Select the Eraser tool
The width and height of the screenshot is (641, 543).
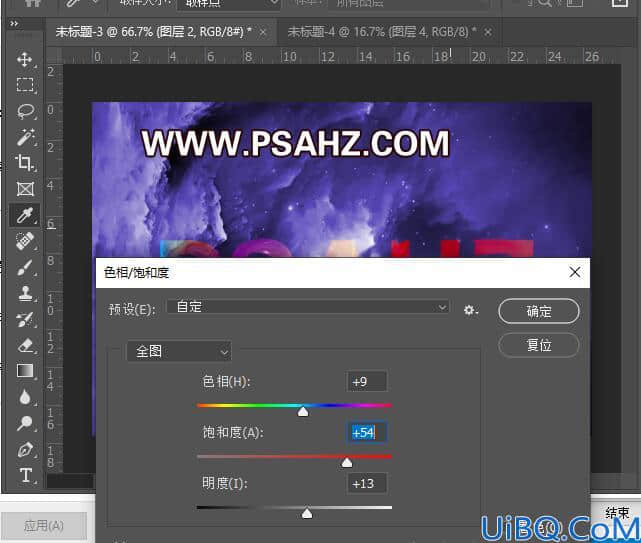coord(25,346)
